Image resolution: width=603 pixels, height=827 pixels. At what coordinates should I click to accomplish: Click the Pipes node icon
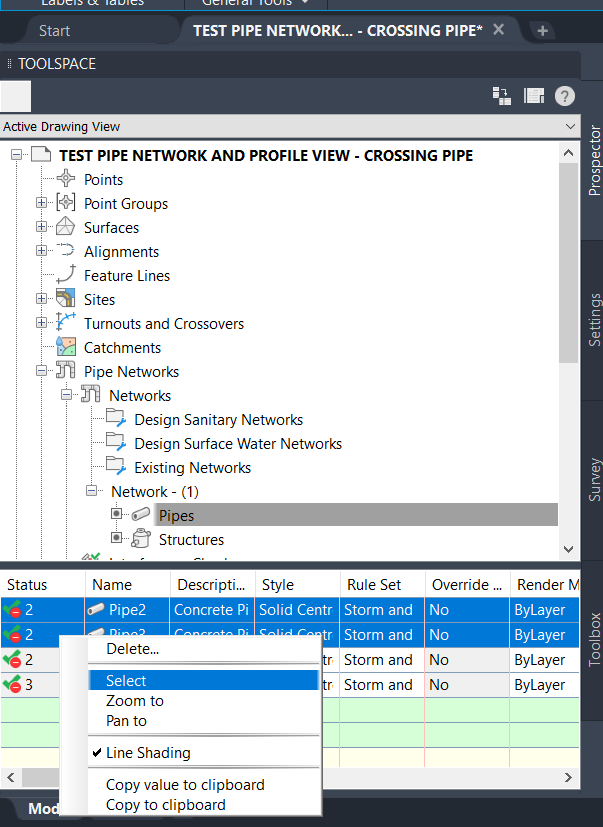tap(141, 514)
